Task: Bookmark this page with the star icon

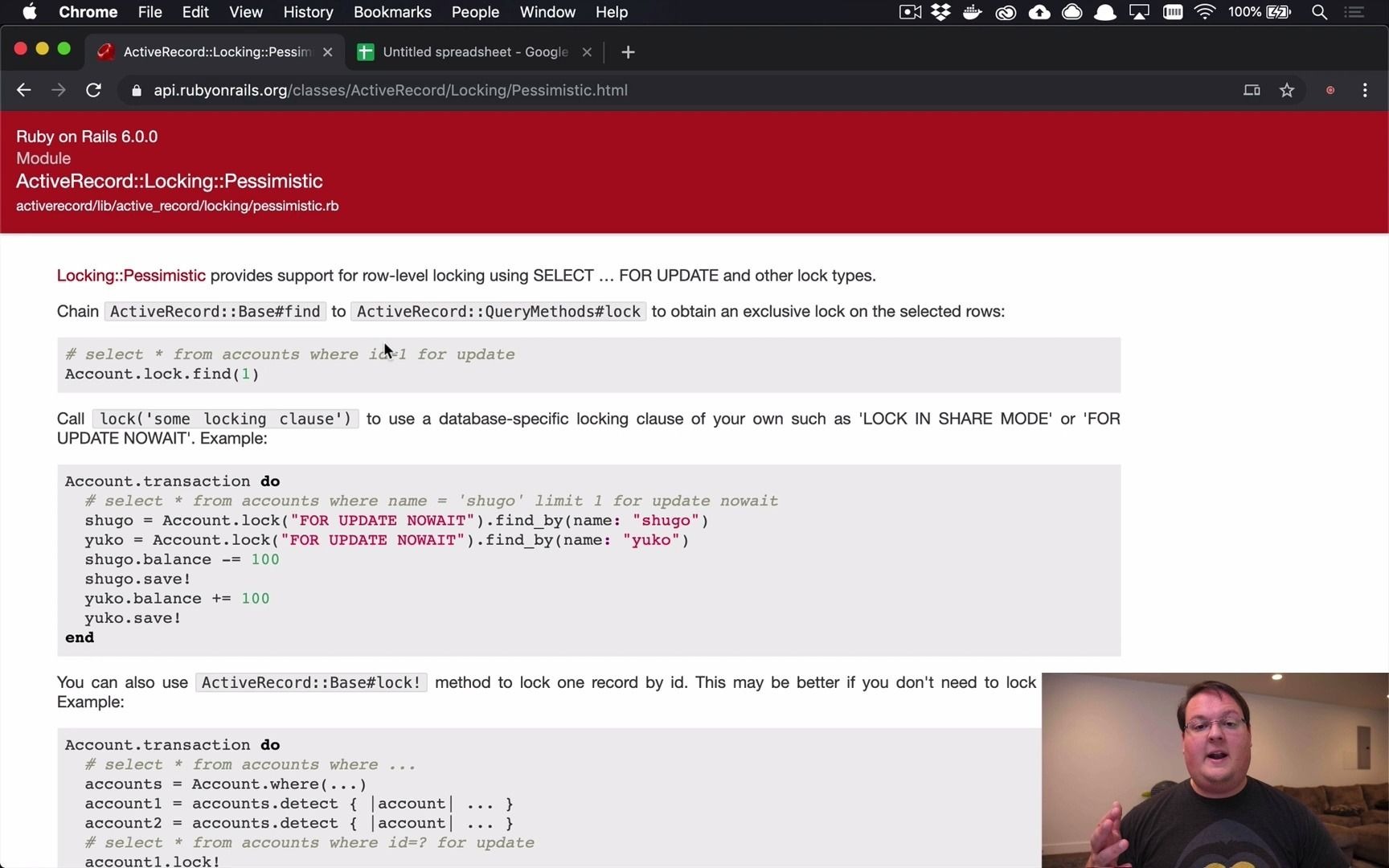Action: 1287,90
